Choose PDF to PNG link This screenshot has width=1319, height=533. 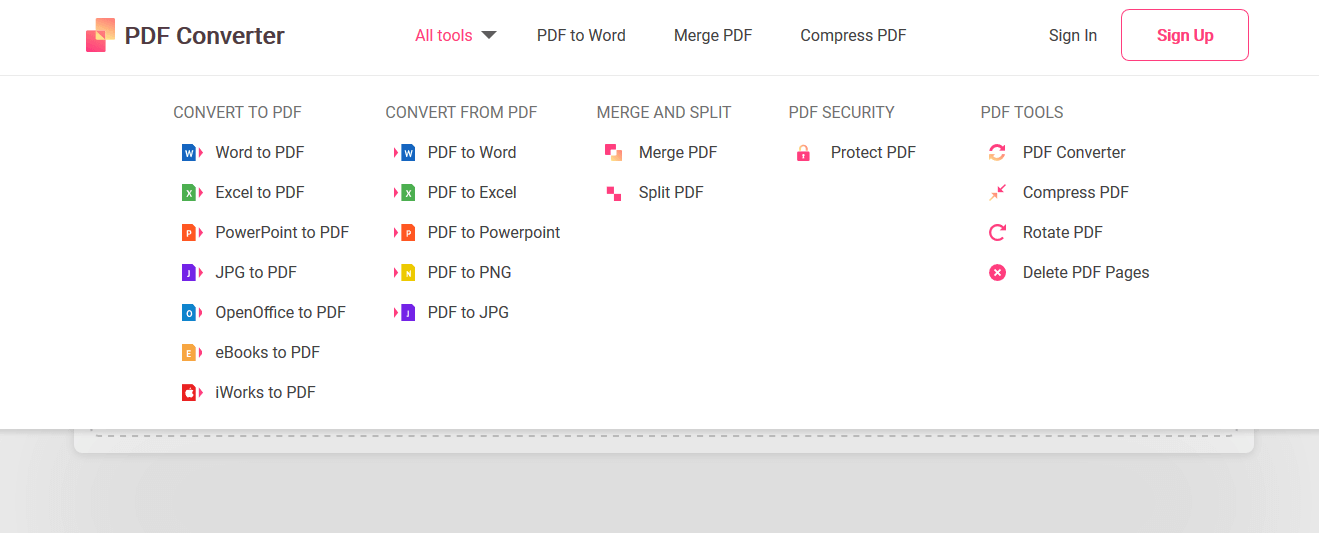pos(469,272)
